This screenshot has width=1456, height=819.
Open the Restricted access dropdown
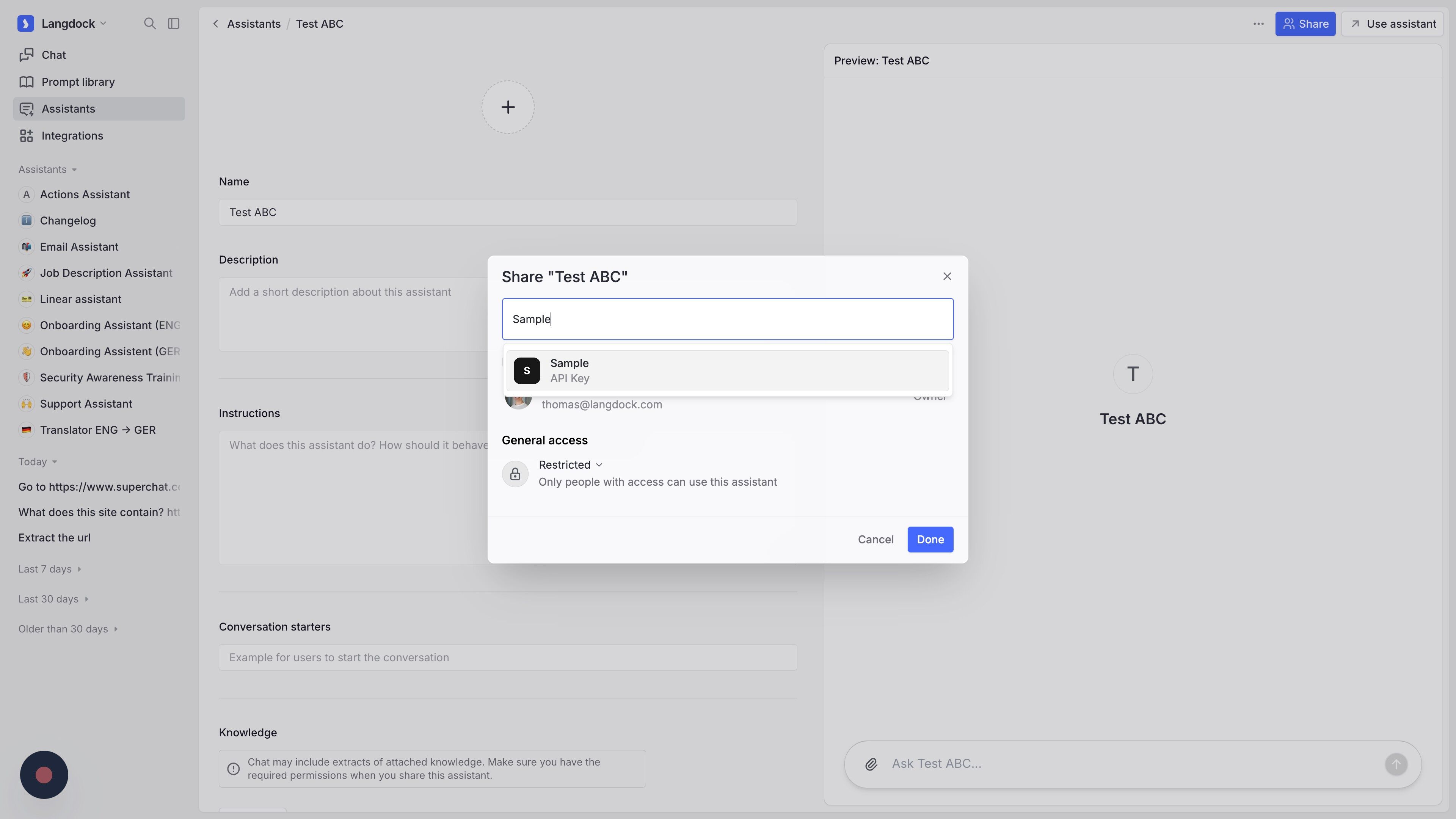(x=570, y=464)
